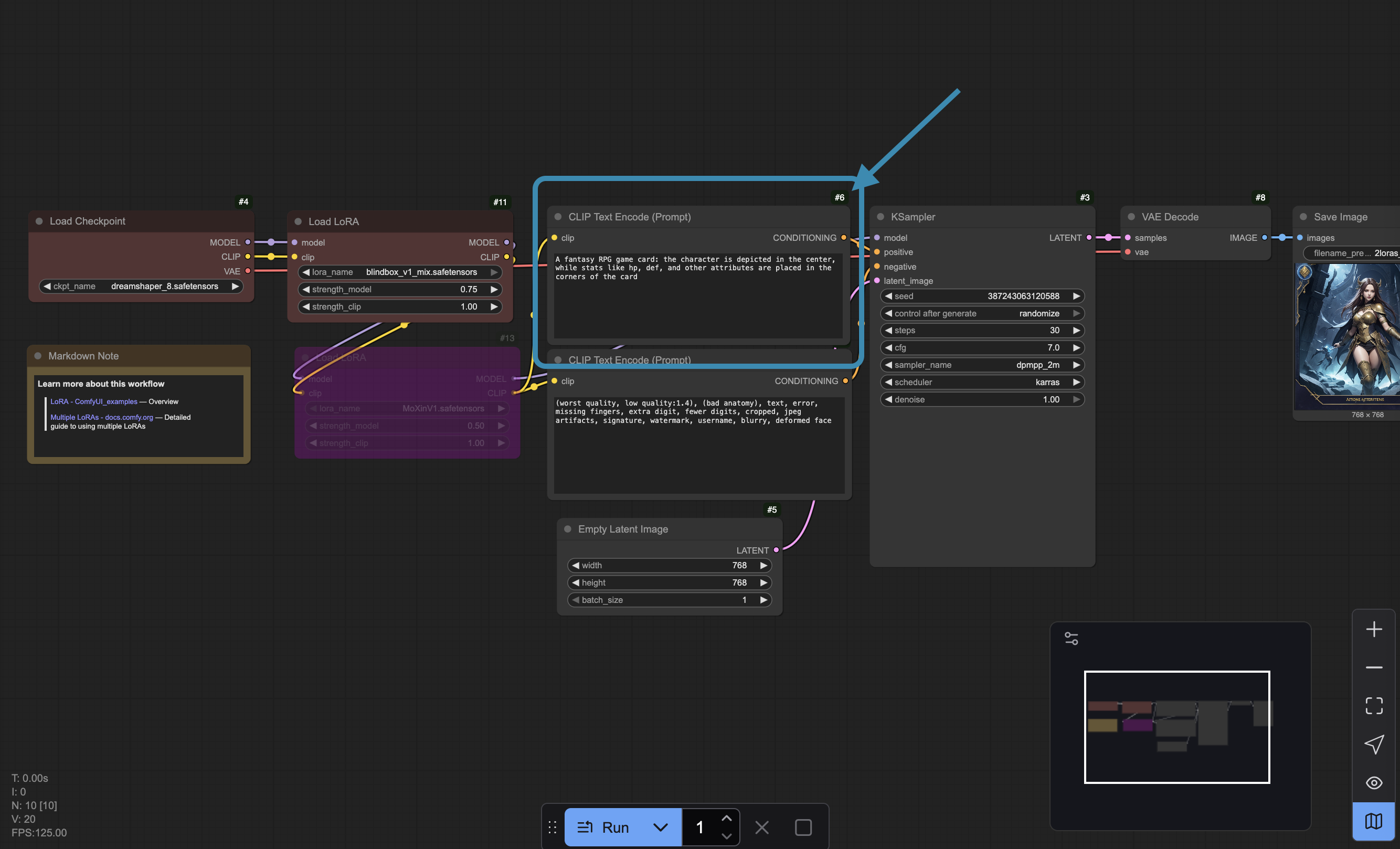Click the zoom in plus icon
This screenshot has width=1400, height=849.
tap(1373, 629)
